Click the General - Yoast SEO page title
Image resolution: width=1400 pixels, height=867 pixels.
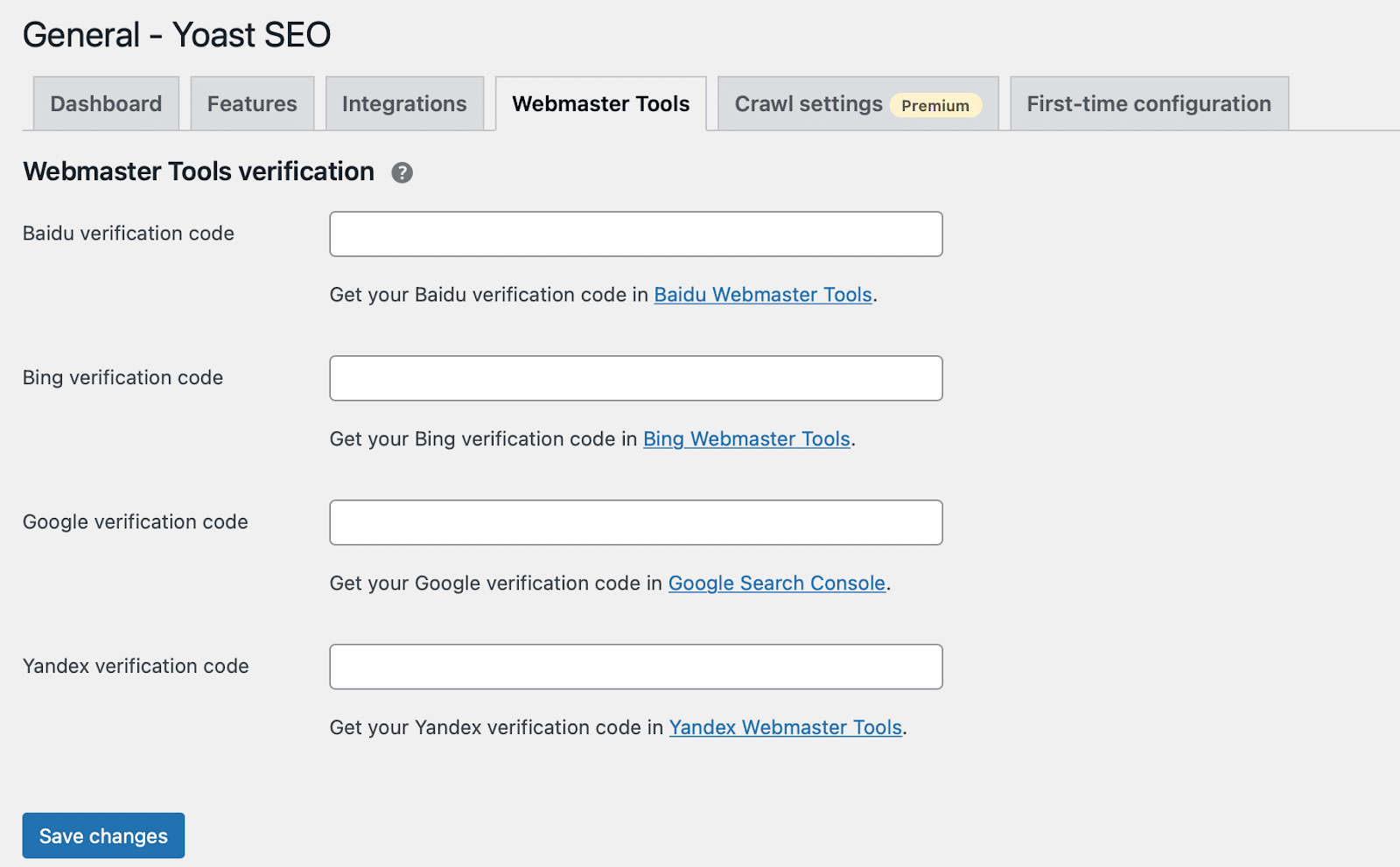177,34
